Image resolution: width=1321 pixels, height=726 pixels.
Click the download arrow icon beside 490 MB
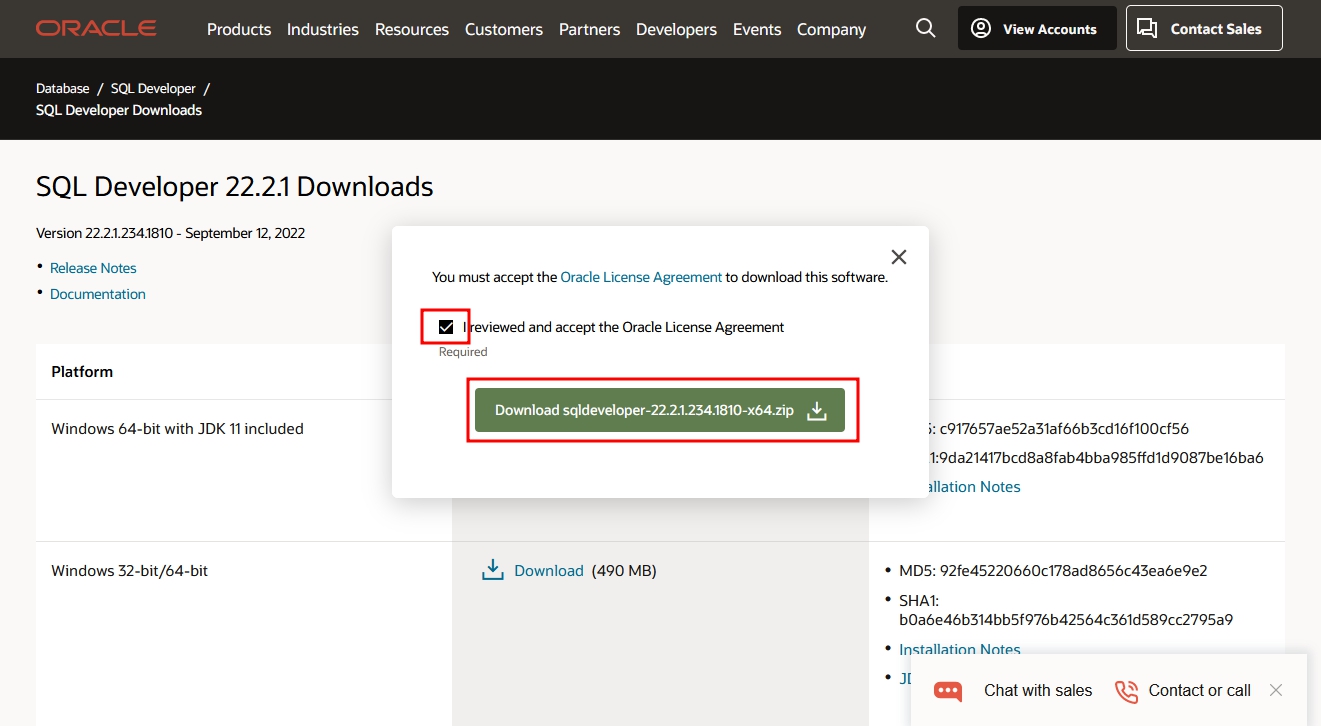(493, 570)
